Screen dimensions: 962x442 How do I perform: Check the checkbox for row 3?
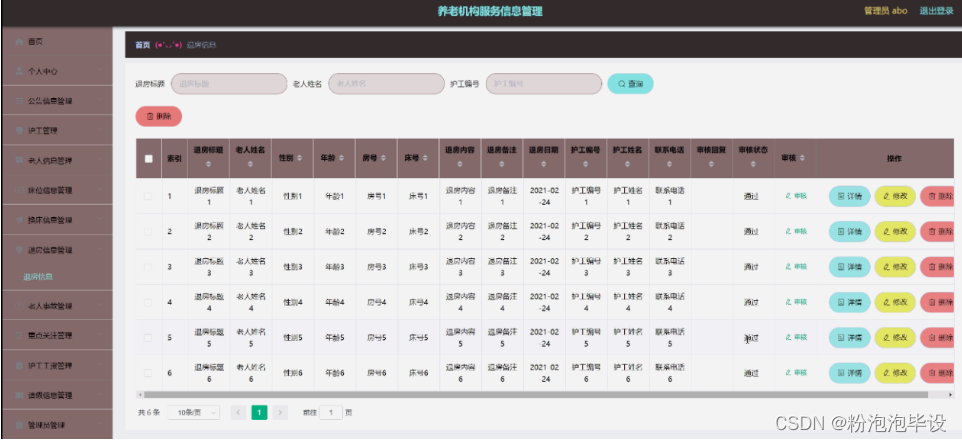coord(148,267)
